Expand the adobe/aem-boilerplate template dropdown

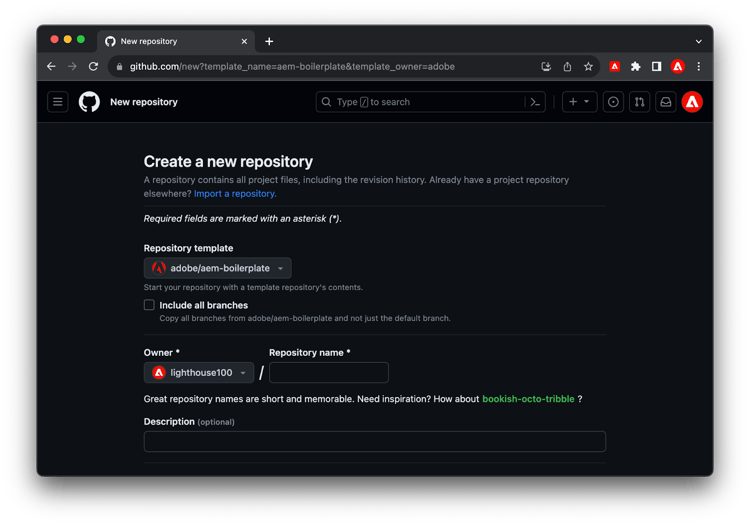(218, 268)
